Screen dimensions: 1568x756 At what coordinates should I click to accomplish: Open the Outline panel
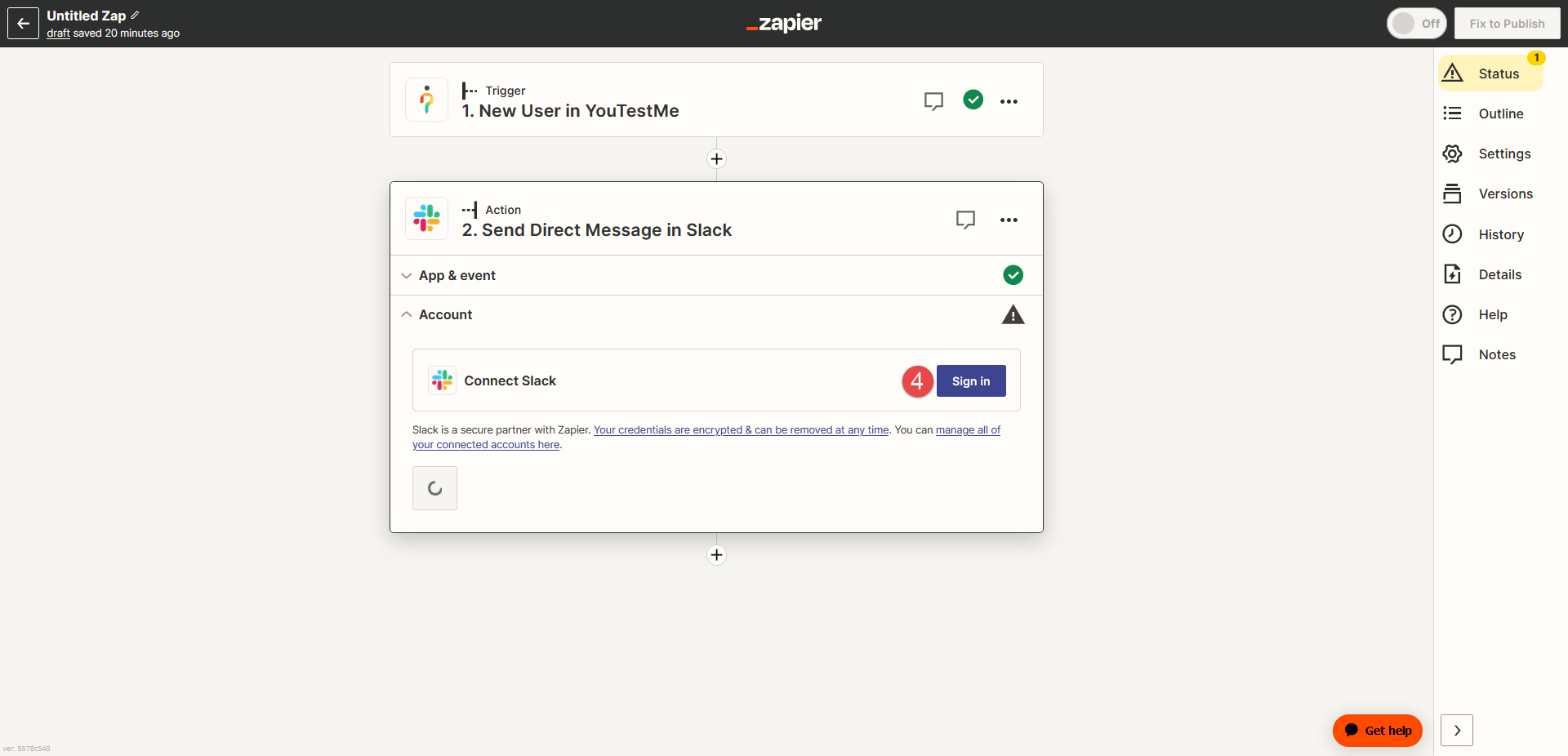pyautogui.click(x=1490, y=113)
